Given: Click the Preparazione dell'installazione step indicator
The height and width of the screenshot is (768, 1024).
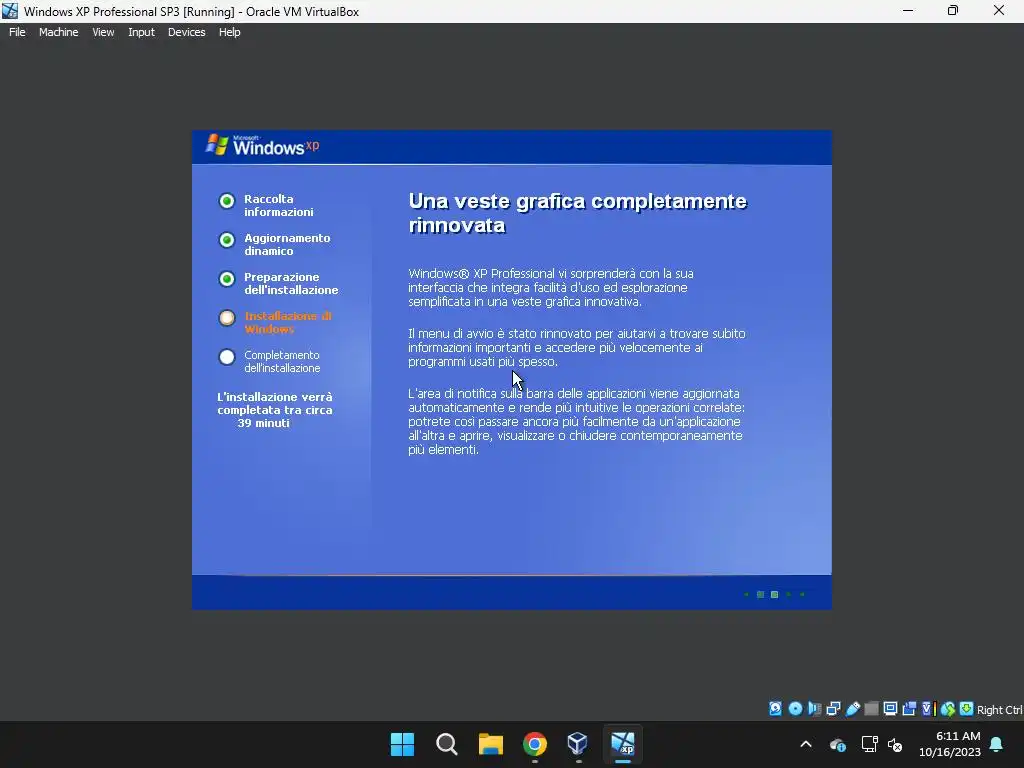Looking at the screenshot, I should (x=227, y=280).
